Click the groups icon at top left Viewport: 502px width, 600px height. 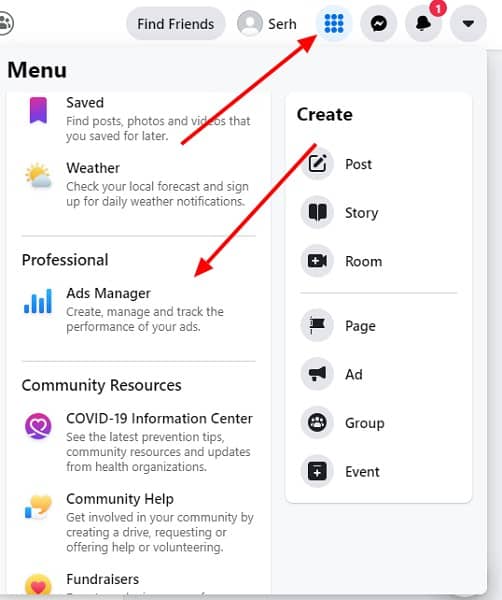pos(5,23)
